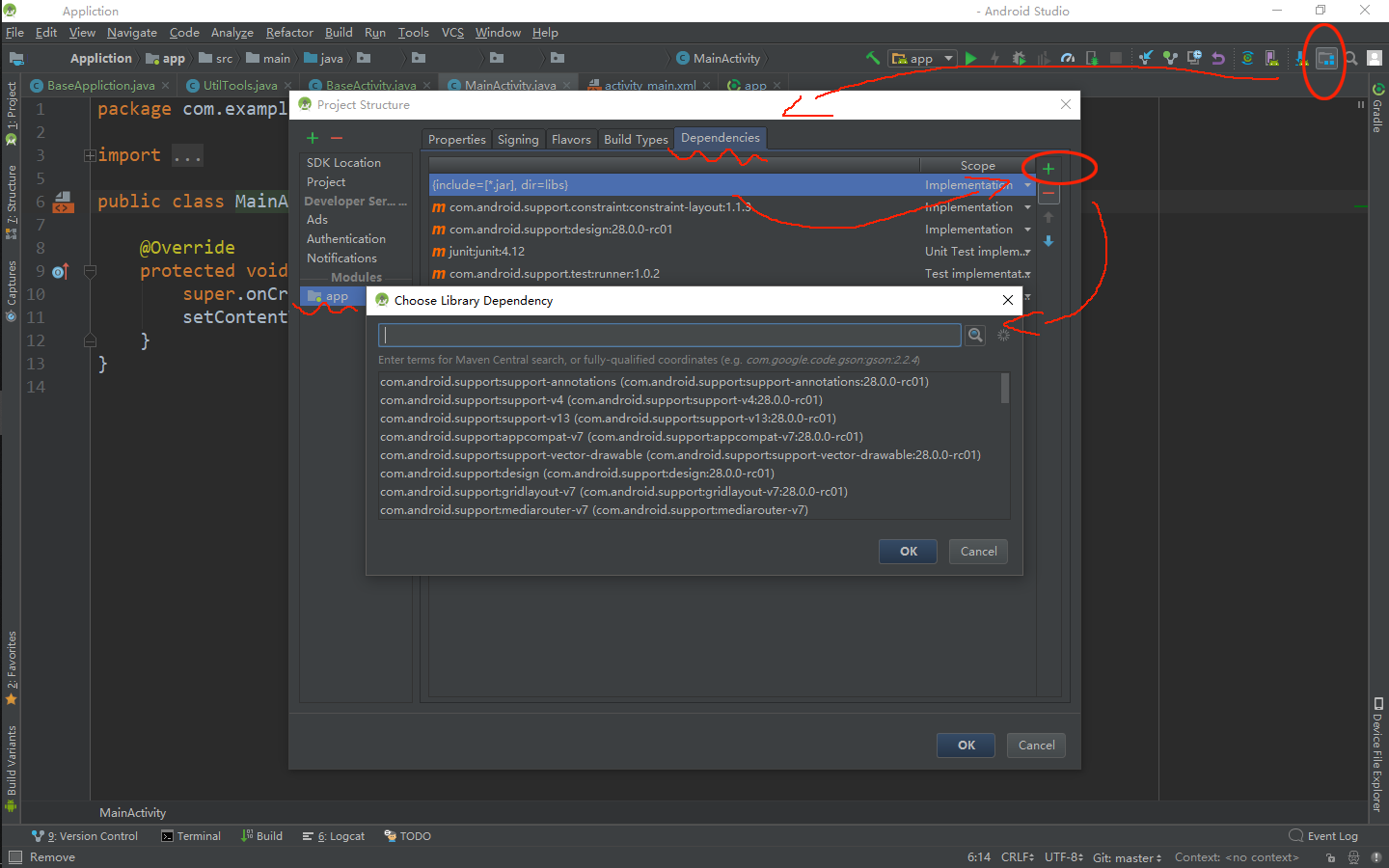
Task: Open the Logcat tool window
Action: (334, 836)
